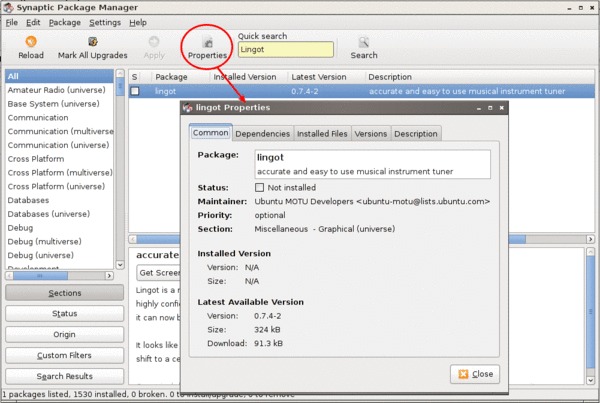Image resolution: width=600 pixels, height=403 pixels.
Task: Show the Custom Filters view
Action: click(64, 355)
